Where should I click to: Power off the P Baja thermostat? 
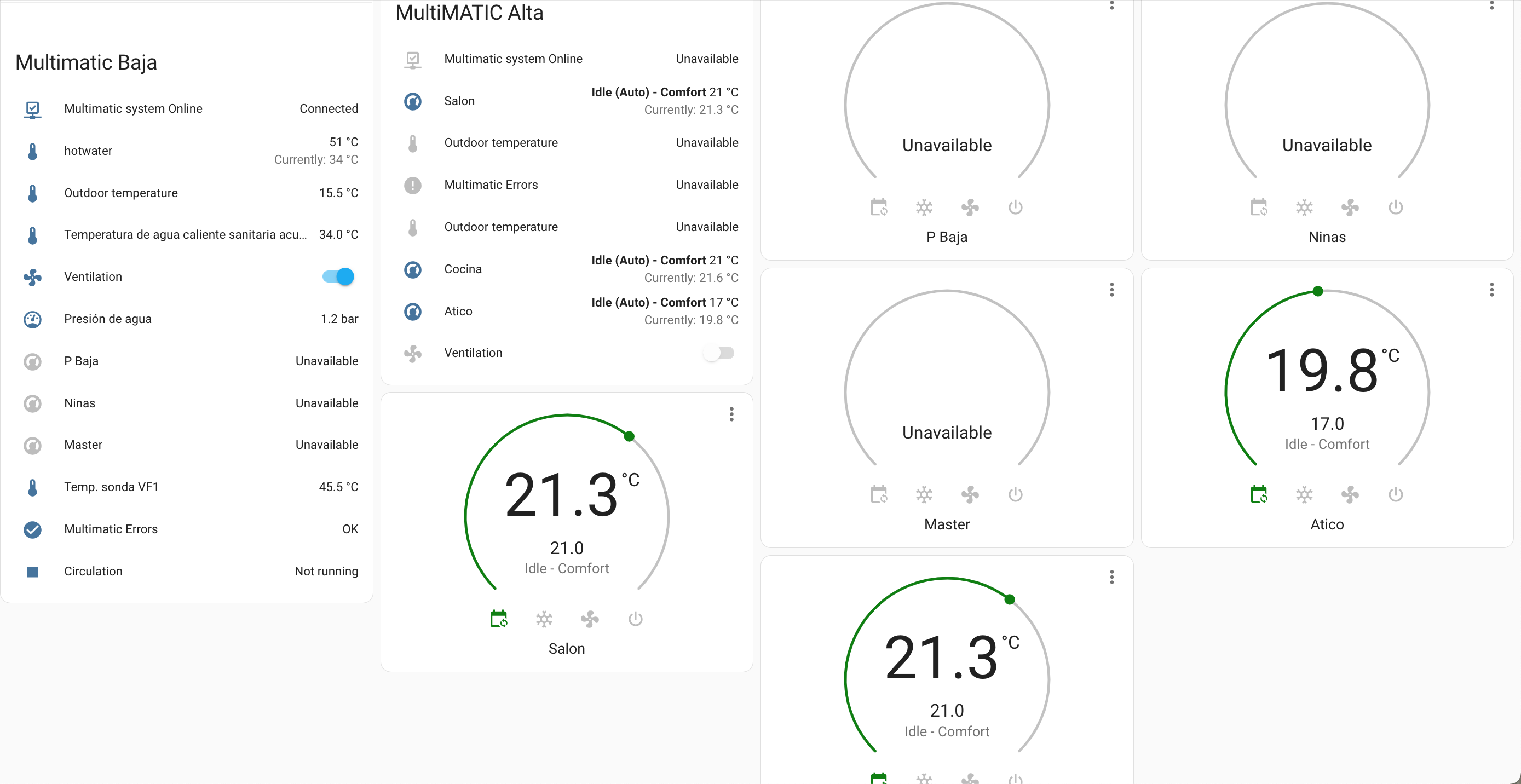point(1015,207)
